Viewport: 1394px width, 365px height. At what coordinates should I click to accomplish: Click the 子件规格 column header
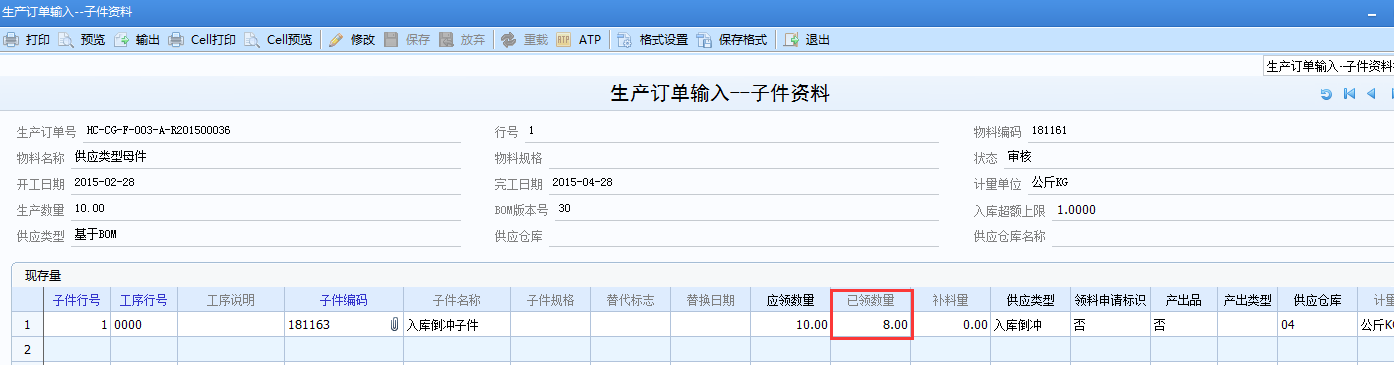[550, 300]
